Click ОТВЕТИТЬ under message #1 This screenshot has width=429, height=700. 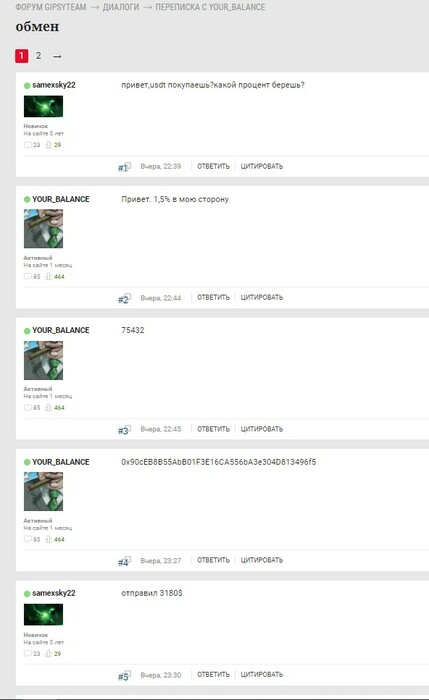pyautogui.click(x=213, y=167)
